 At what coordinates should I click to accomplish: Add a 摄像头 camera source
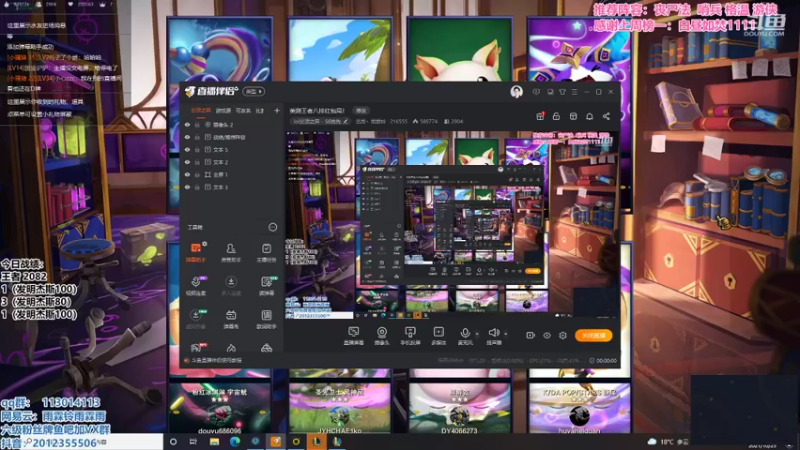pos(382,336)
